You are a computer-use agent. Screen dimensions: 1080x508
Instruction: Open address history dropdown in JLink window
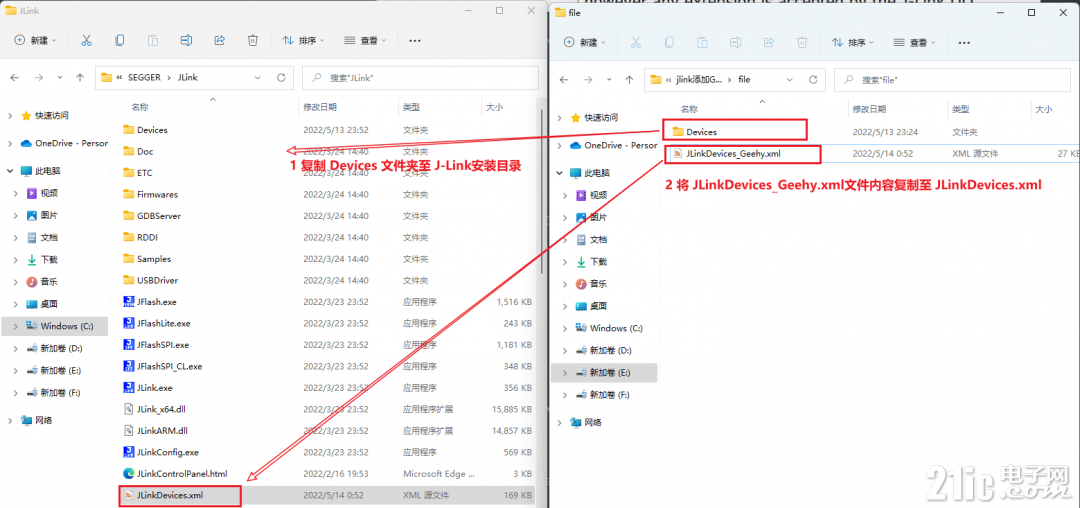click(x=259, y=78)
